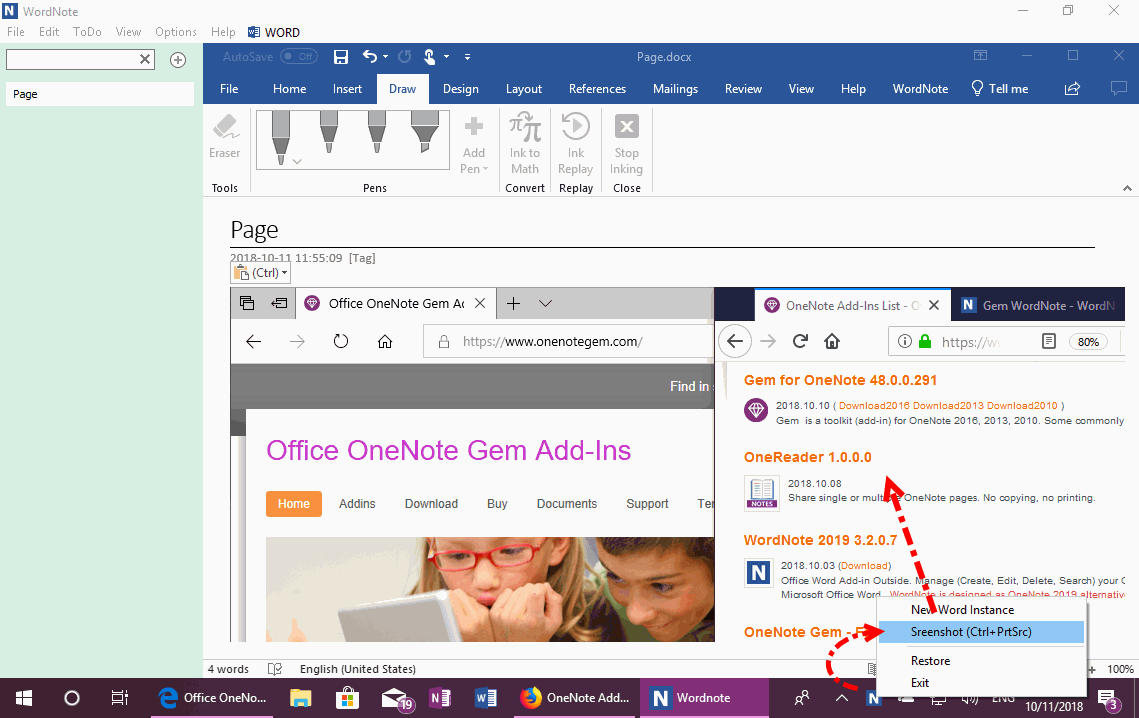Click in the WordNote search field
The image size is (1139, 718).
point(72,60)
